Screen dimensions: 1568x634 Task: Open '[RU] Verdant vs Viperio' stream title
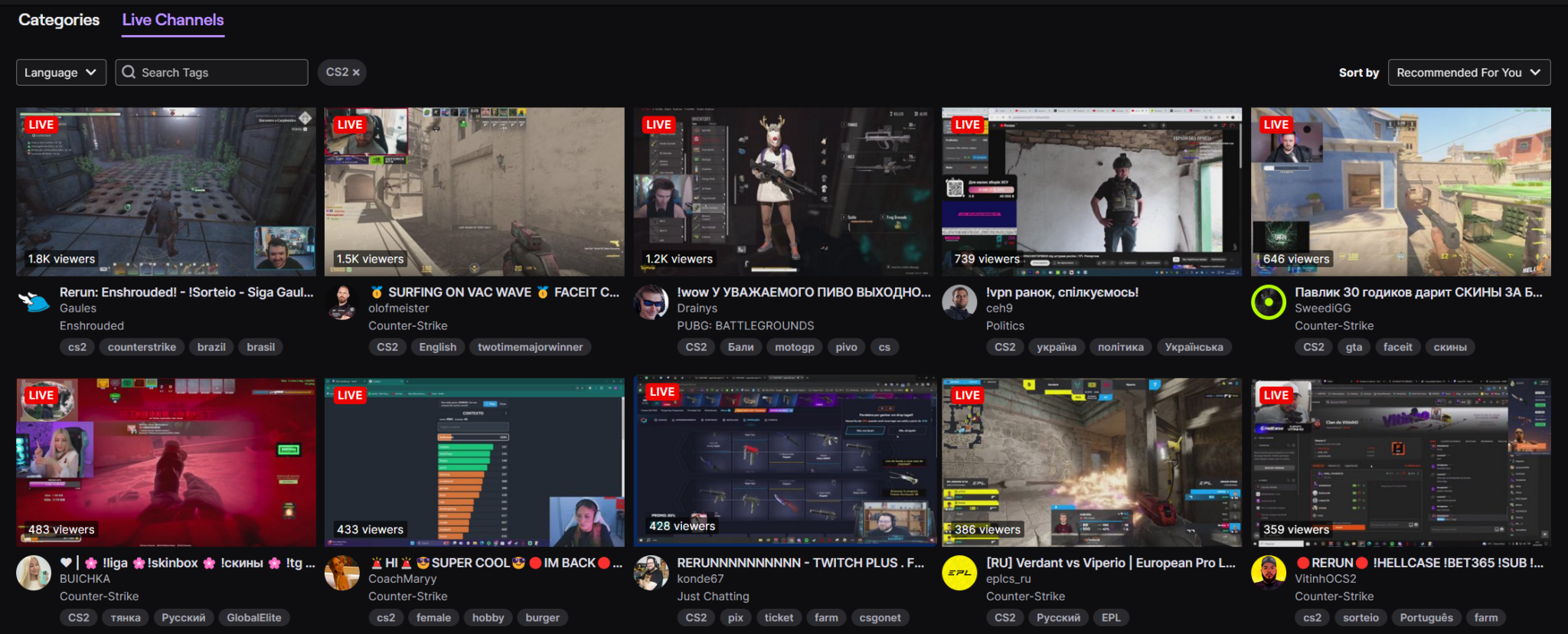coord(1111,563)
